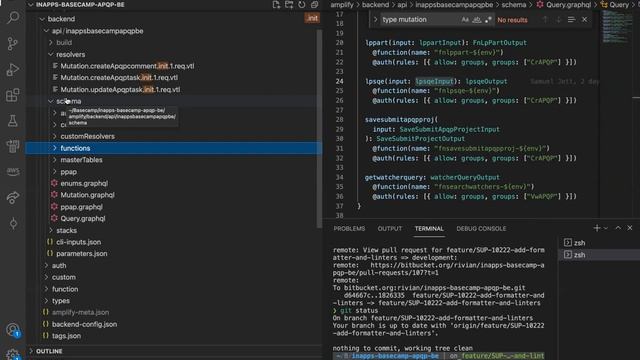Screen dimensions: 640x360
Task: Go to next find match
Action: 558,20
